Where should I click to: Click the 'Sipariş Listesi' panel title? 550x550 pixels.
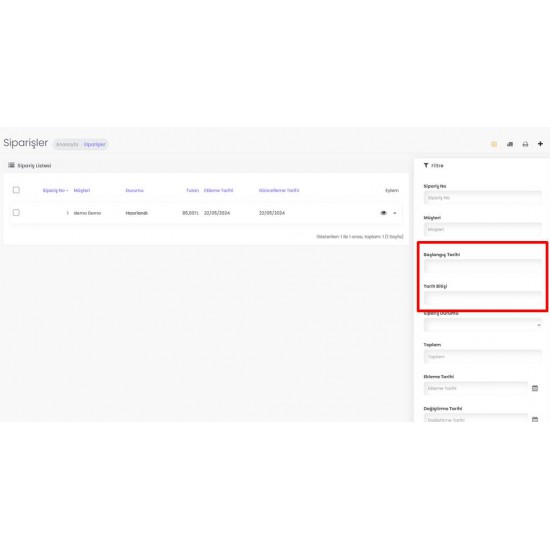click(34, 166)
